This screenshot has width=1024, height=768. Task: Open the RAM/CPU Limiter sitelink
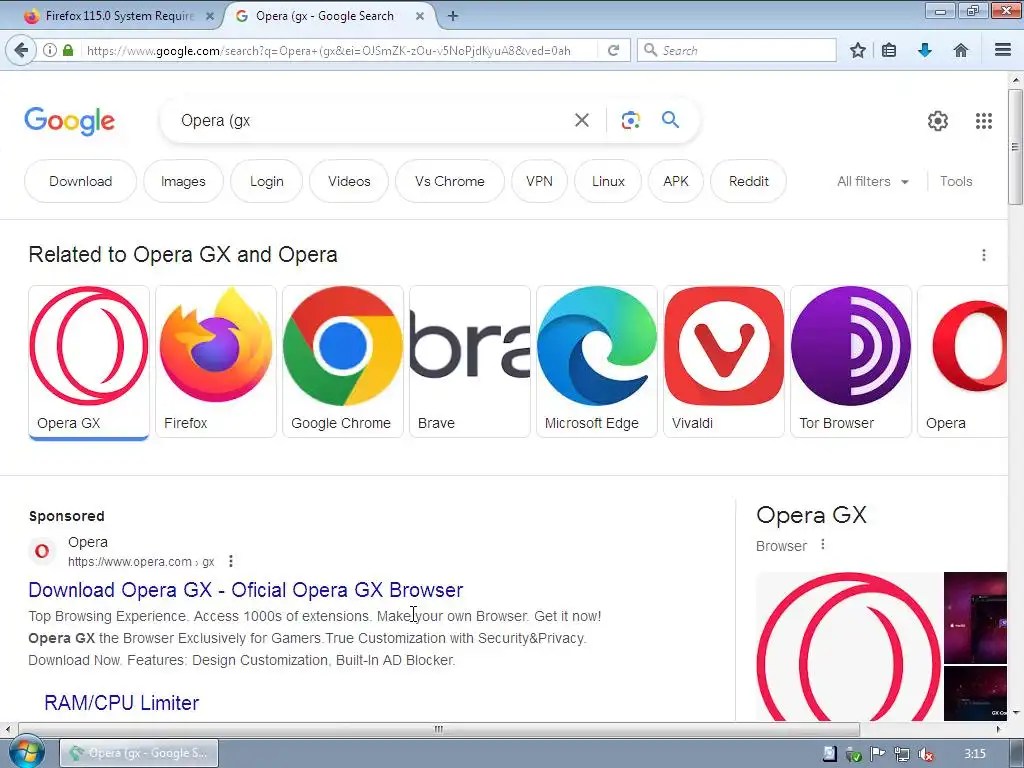pos(121,703)
